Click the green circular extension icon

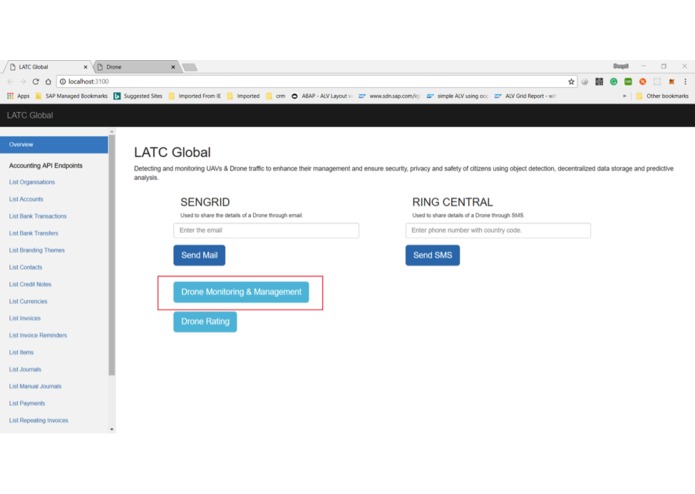pyautogui.click(x=613, y=82)
